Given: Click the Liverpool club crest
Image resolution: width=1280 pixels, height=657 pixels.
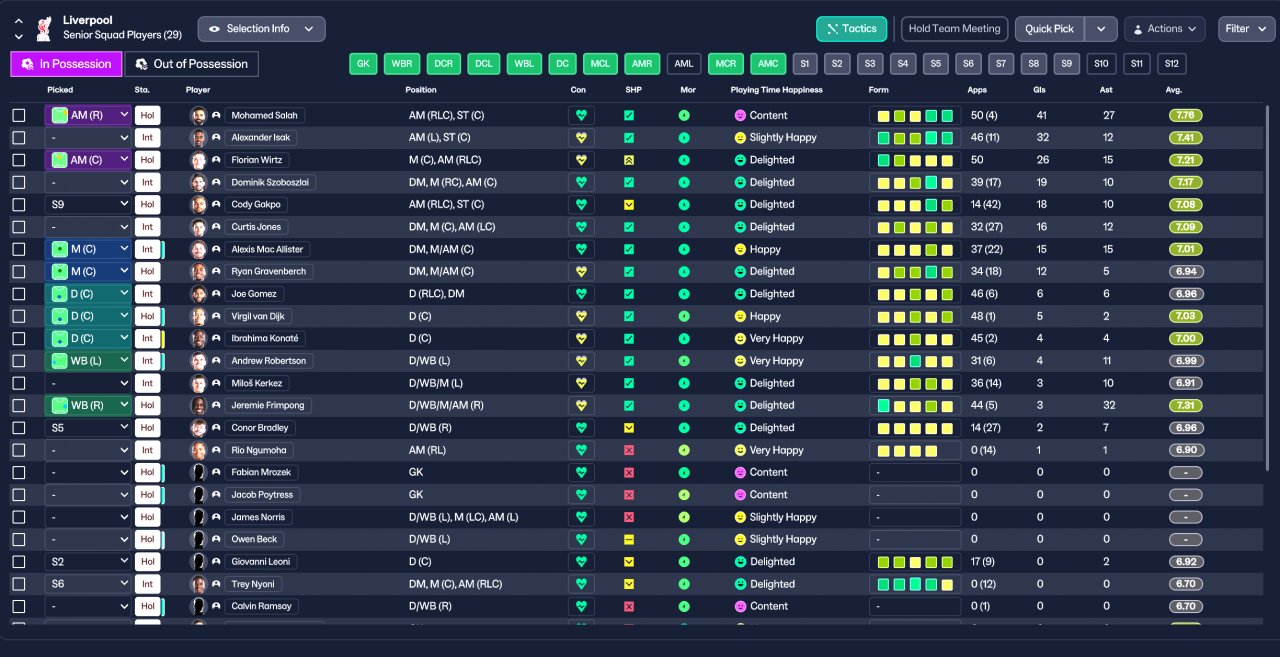Looking at the screenshot, I should [44, 28].
